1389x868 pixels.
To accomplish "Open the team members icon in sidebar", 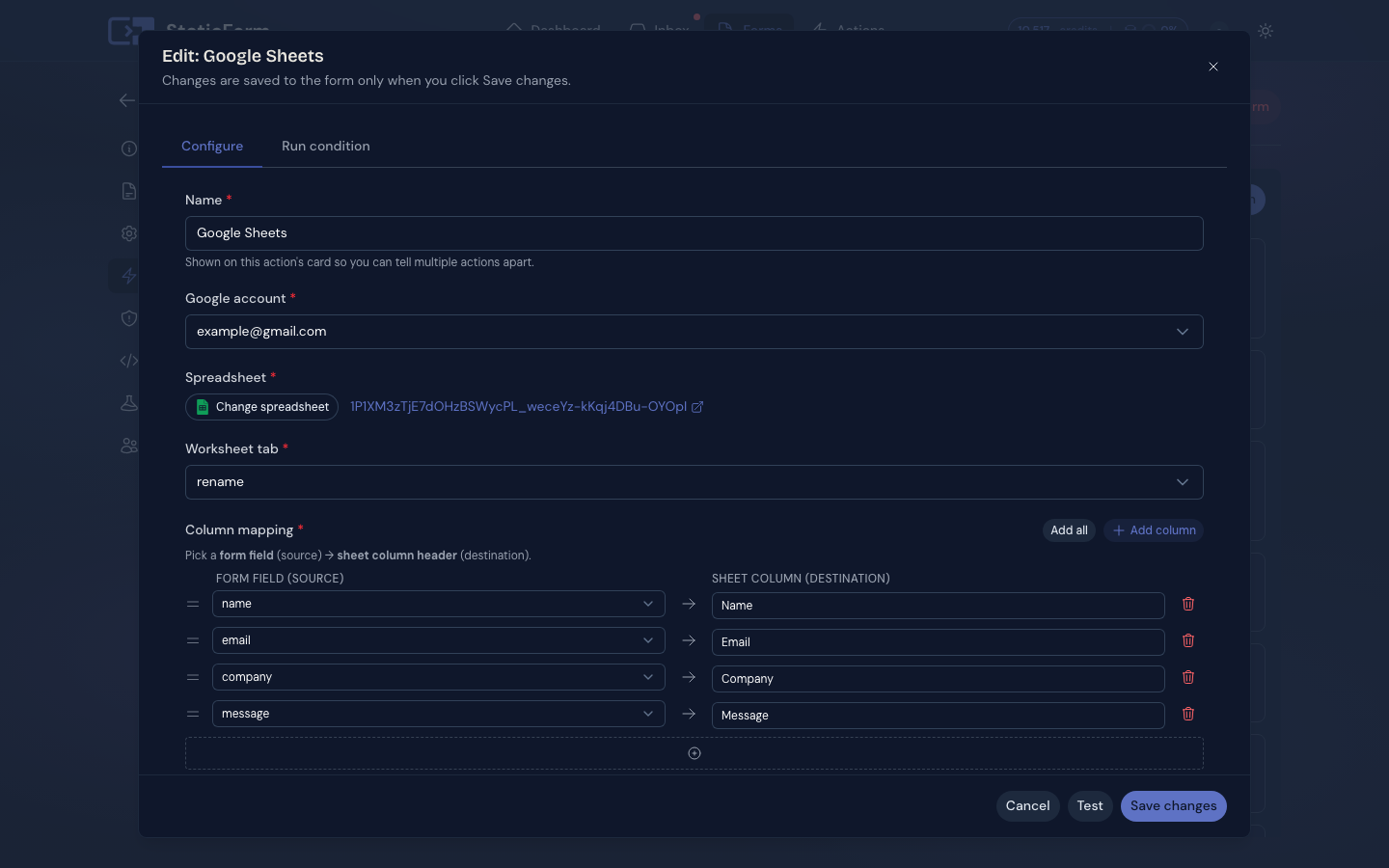I will 129,446.
